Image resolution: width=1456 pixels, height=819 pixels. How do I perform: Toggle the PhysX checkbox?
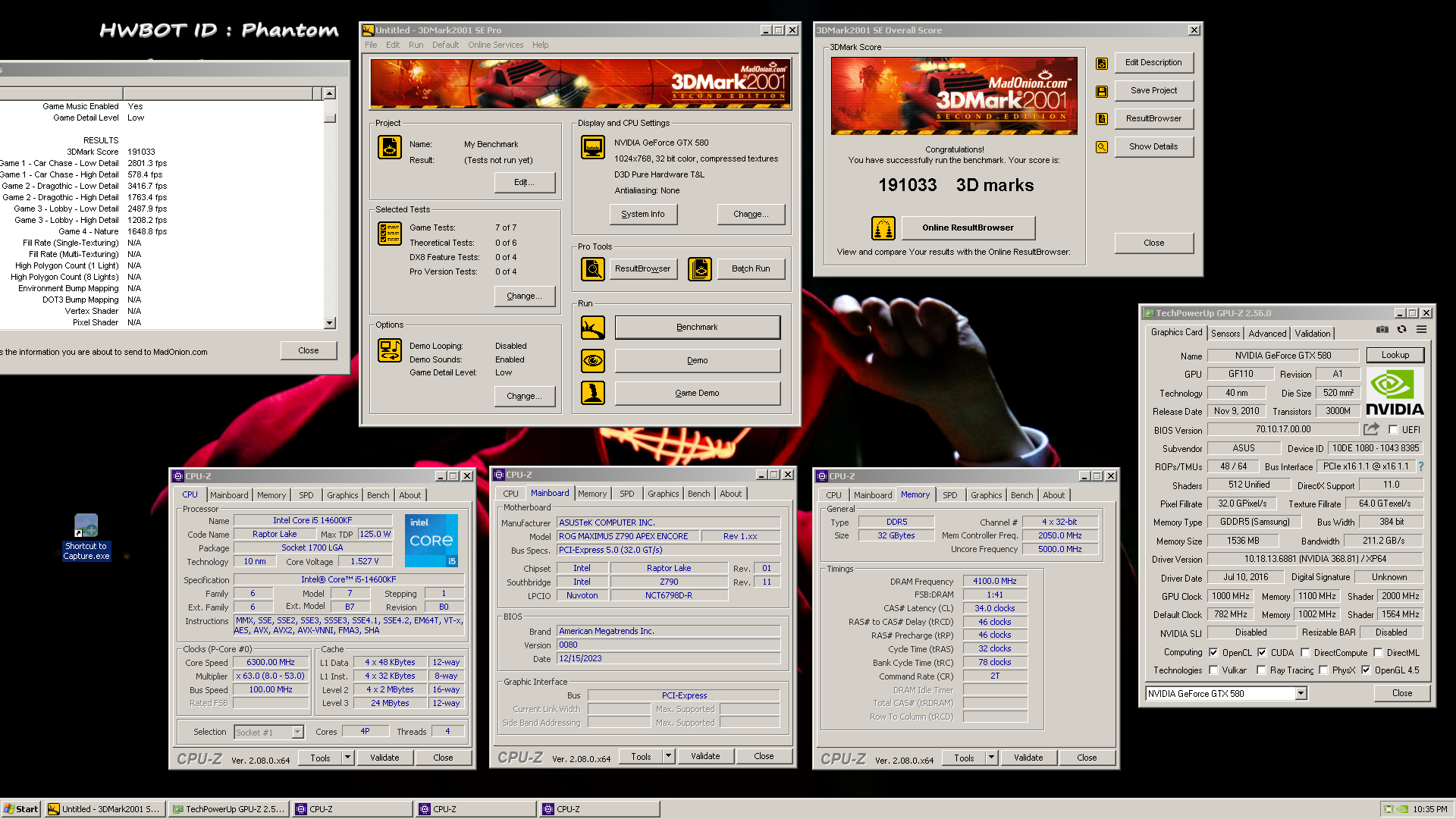[x=1323, y=670]
